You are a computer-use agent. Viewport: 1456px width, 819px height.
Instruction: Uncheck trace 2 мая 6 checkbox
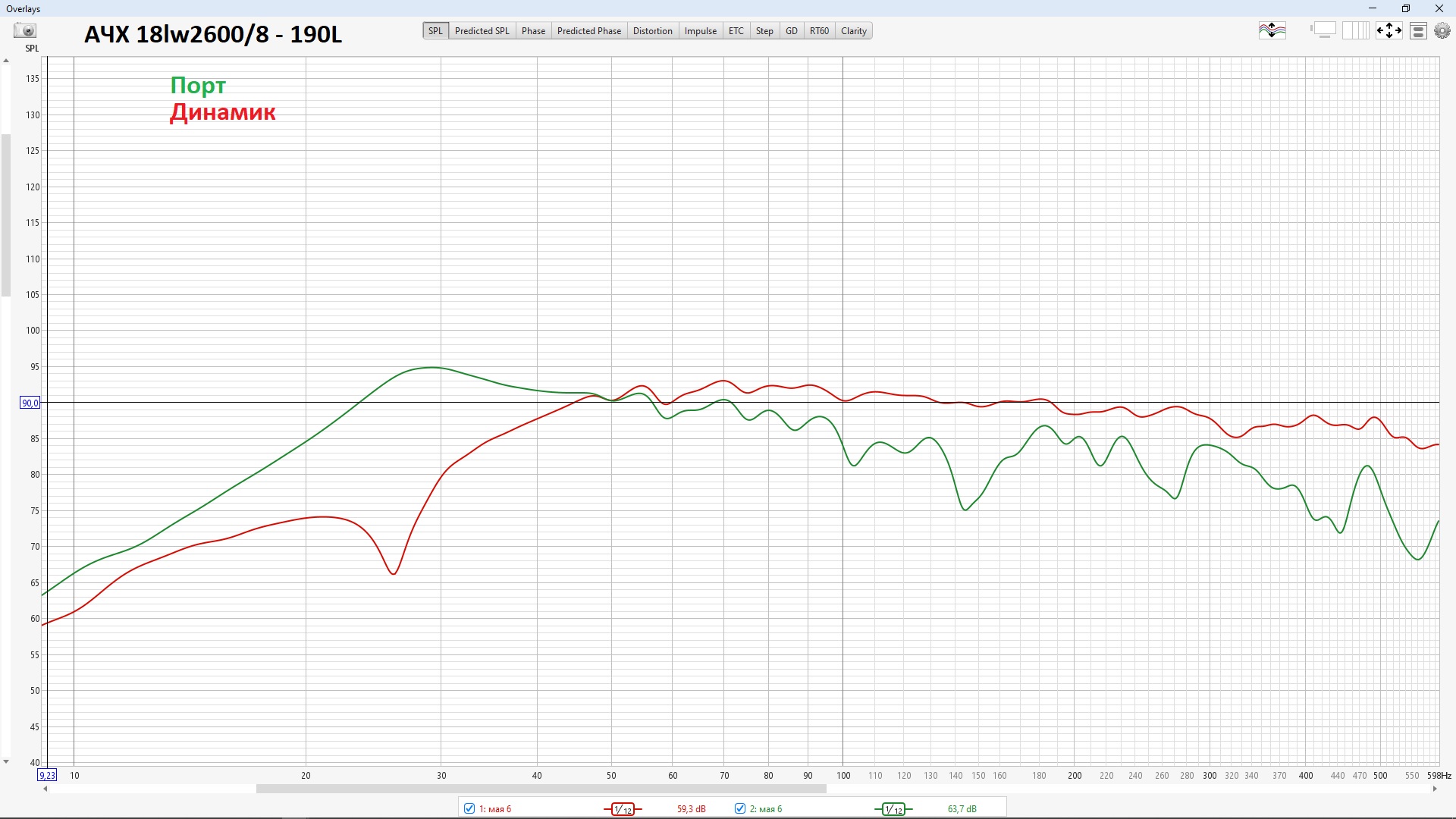740,808
